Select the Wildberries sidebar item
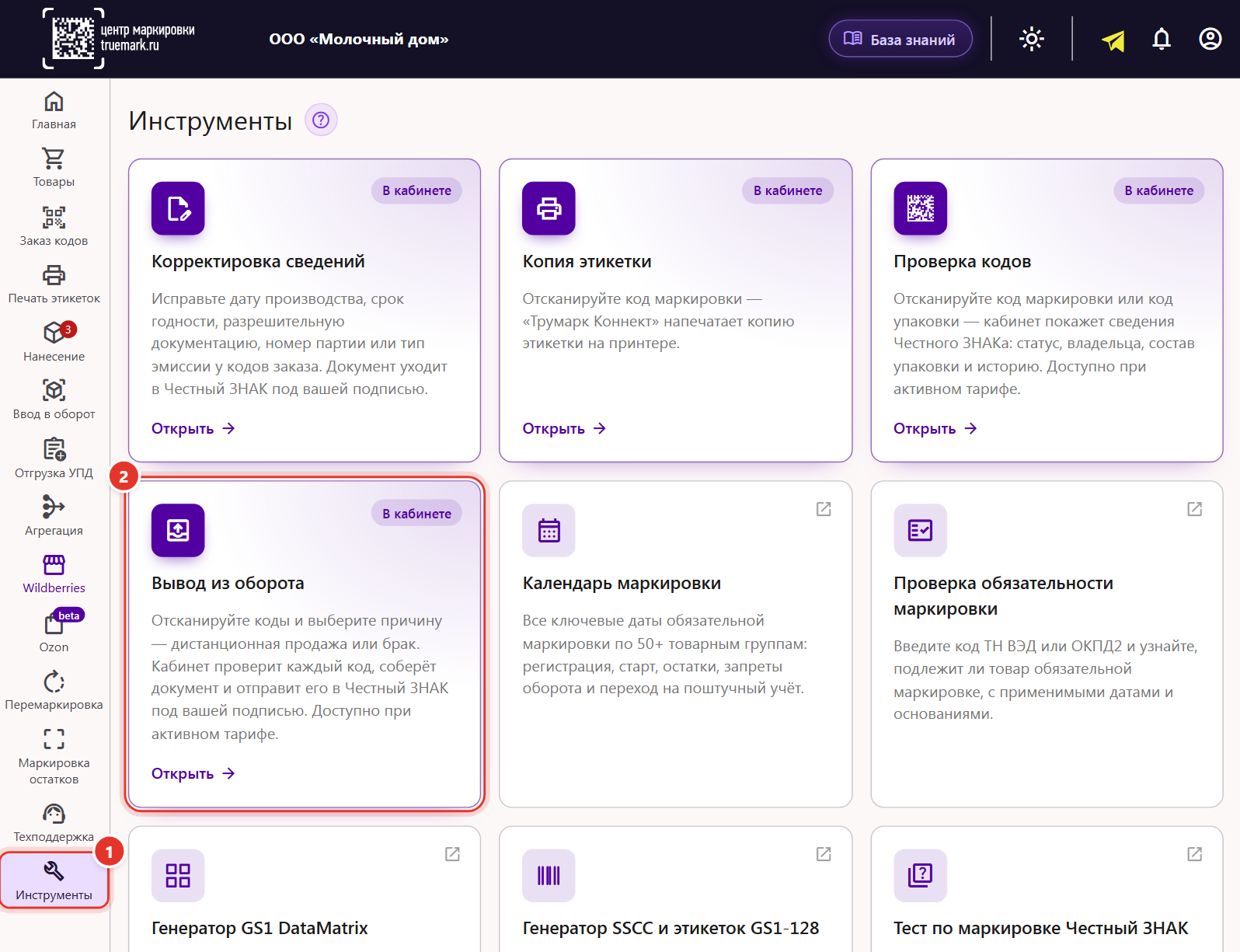 (x=54, y=574)
